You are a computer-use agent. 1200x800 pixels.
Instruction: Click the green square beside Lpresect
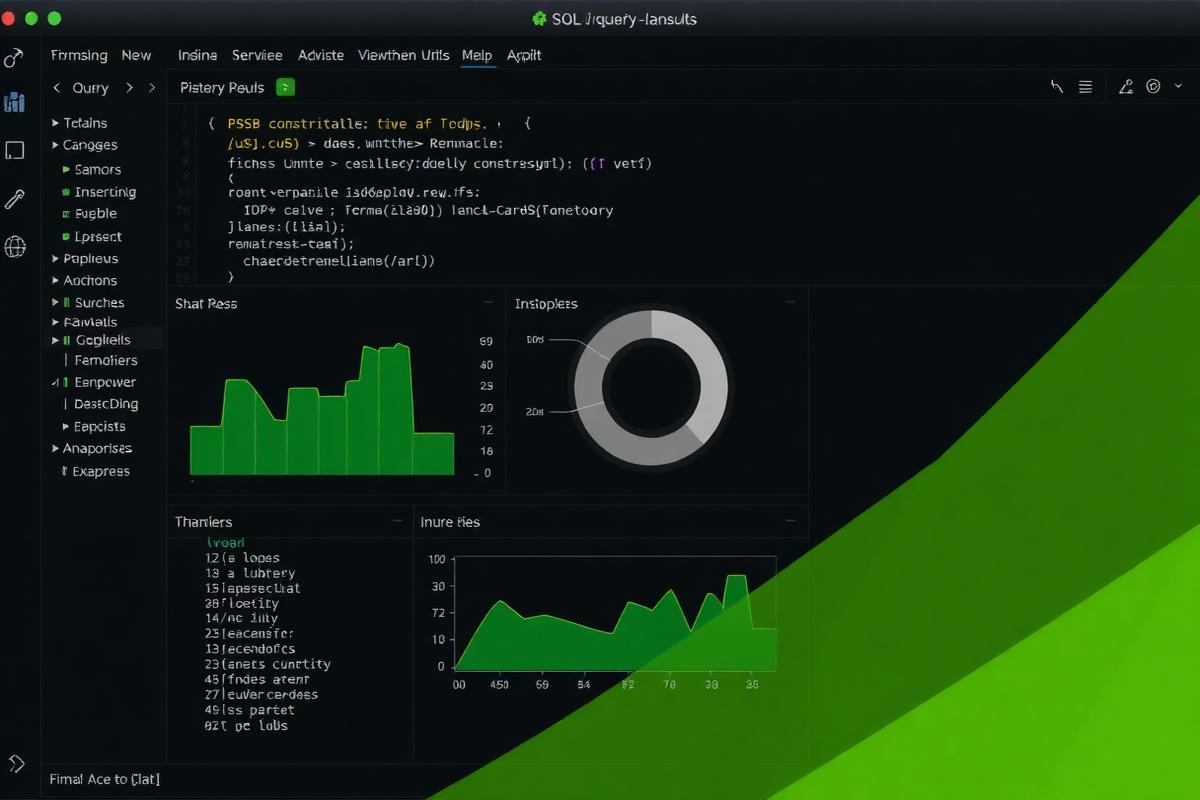[x=66, y=237]
